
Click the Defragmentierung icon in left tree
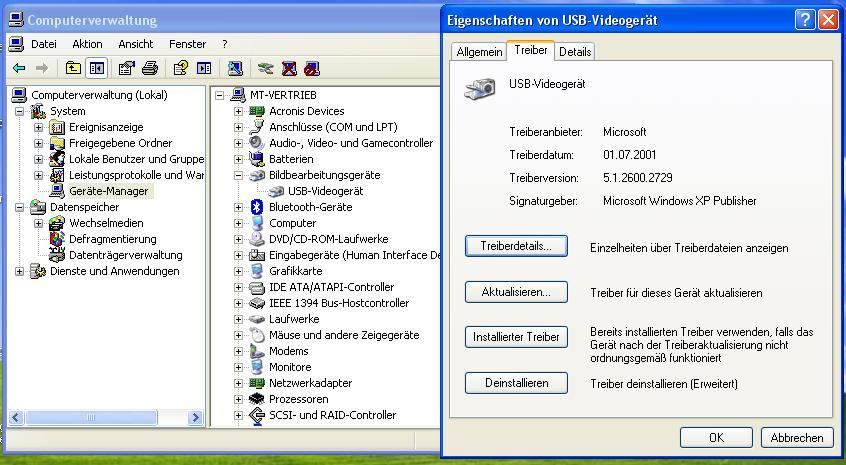pos(57,239)
